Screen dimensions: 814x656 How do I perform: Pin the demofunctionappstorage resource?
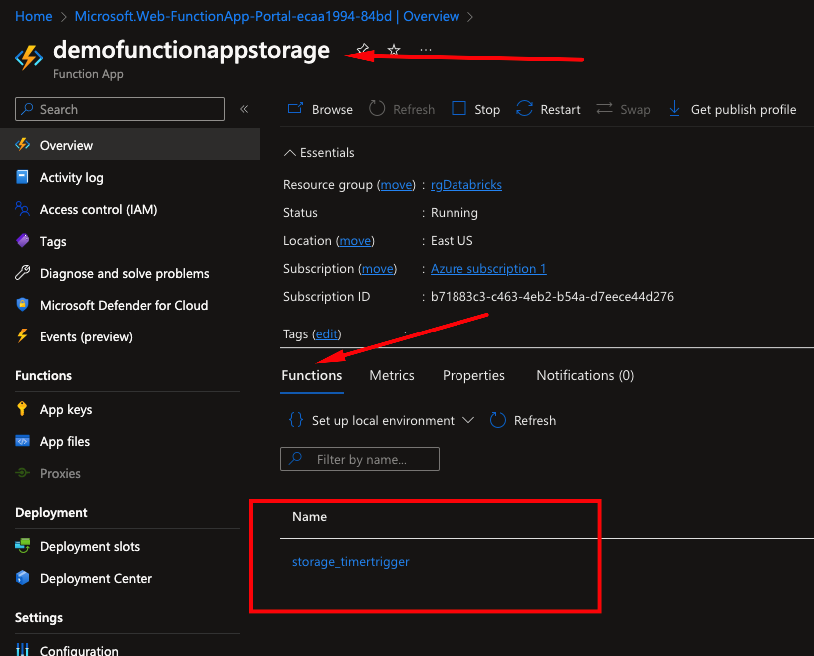(363, 50)
